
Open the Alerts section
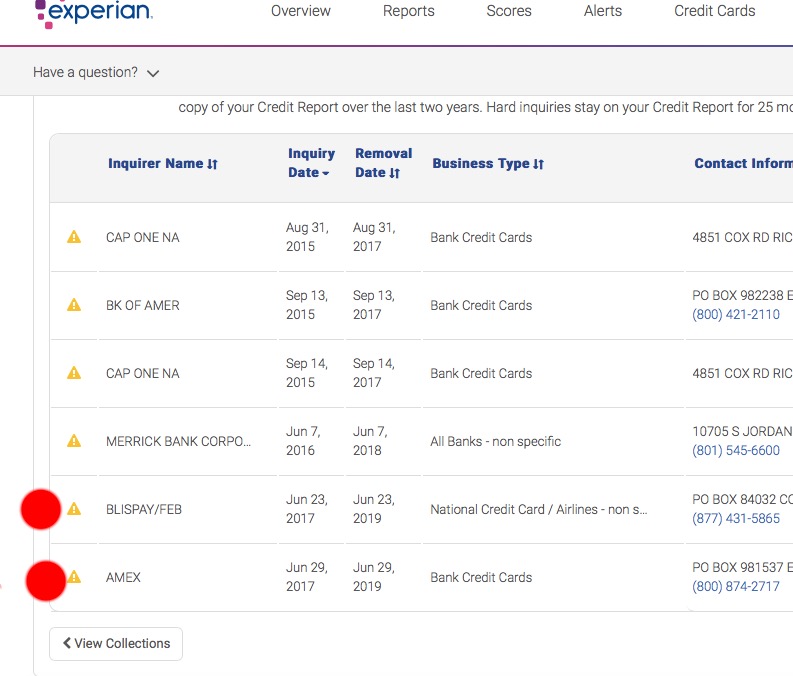click(603, 11)
